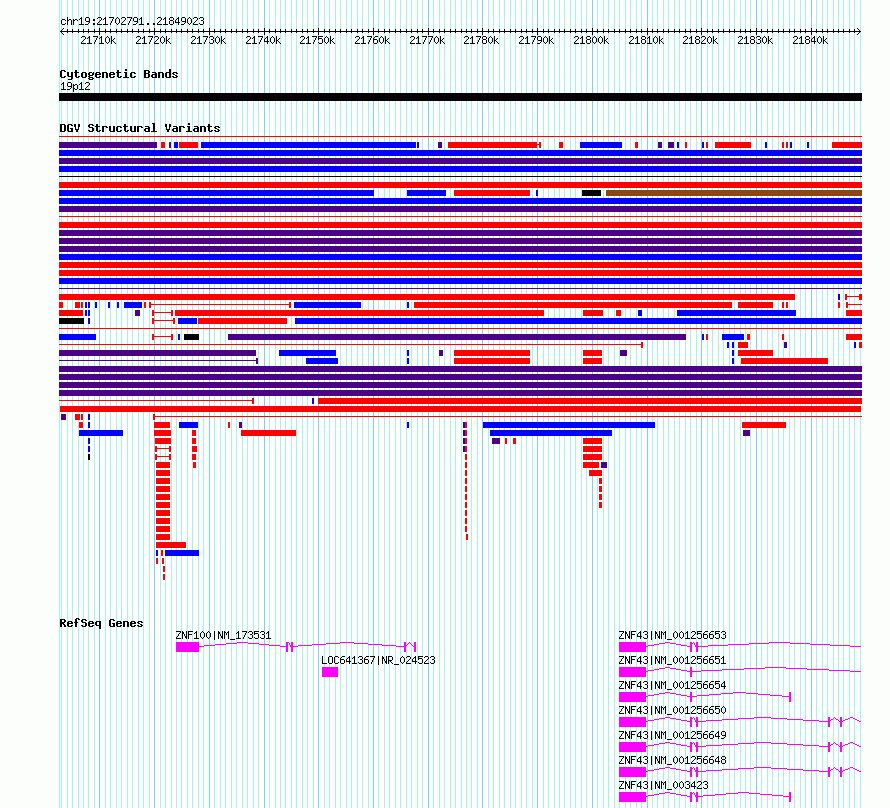Click the 21840k ruler tick label
This screenshot has width=890, height=808.
click(x=810, y=40)
